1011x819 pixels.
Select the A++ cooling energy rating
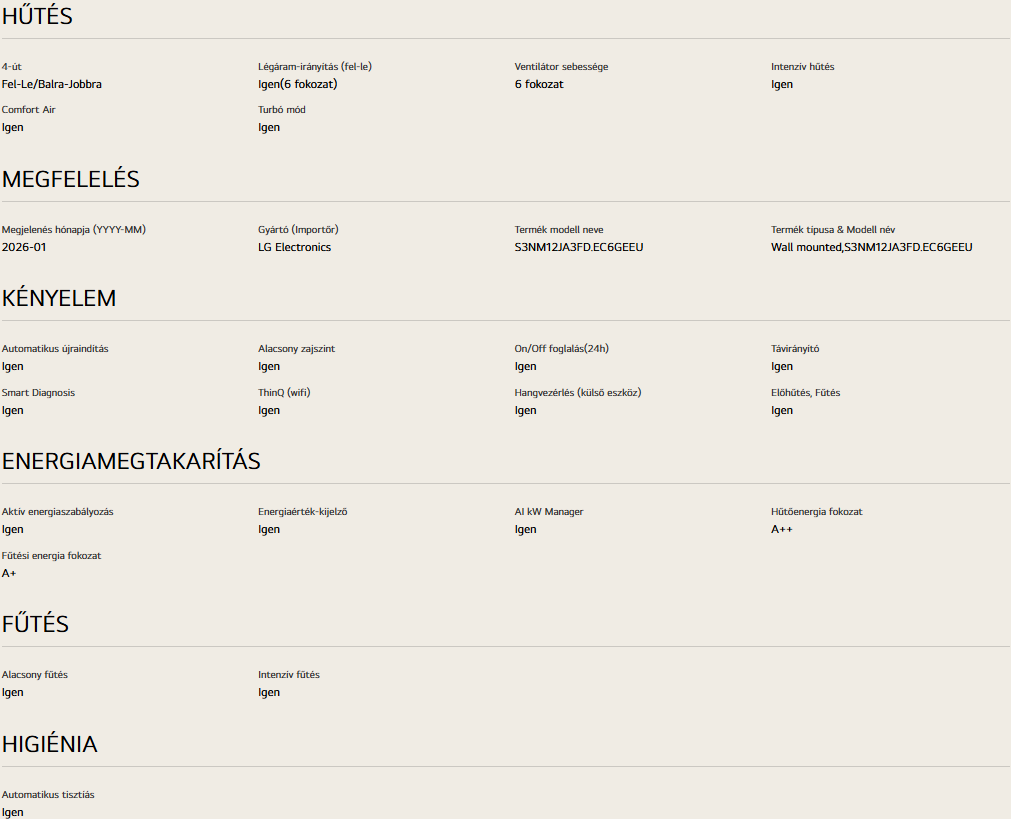click(781, 529)
